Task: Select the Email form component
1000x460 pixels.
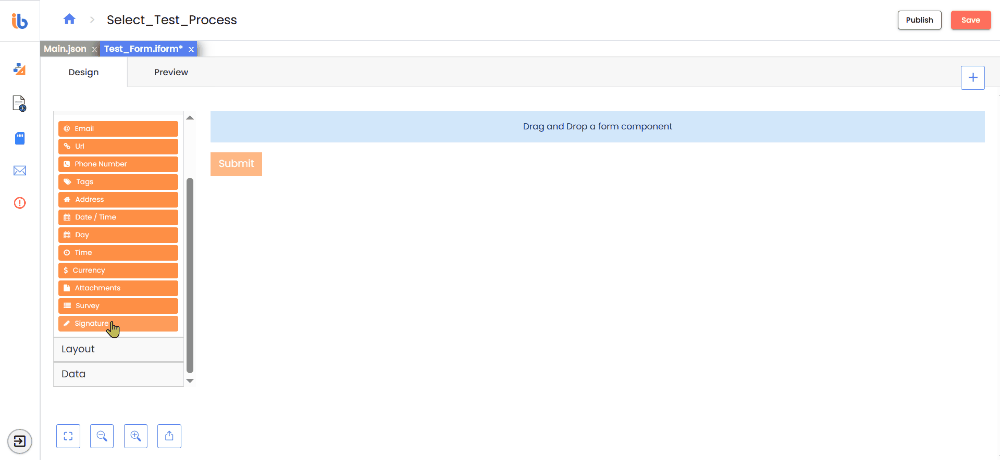Action: pos(118,129)
